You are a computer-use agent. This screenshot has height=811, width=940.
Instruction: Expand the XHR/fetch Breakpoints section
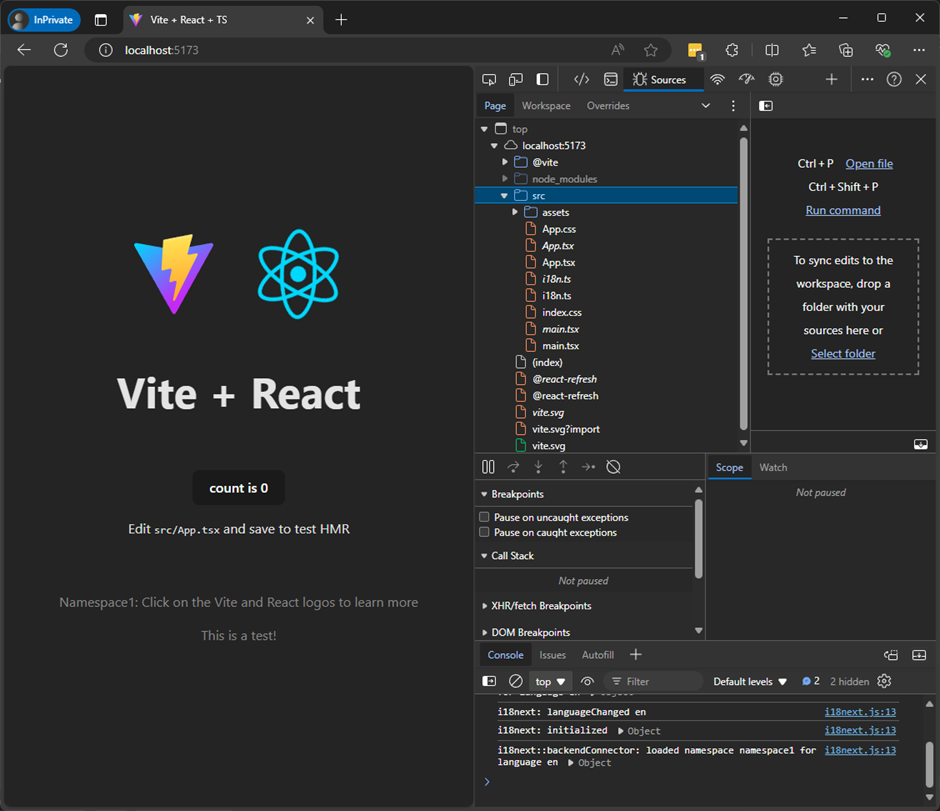[540, 606]
